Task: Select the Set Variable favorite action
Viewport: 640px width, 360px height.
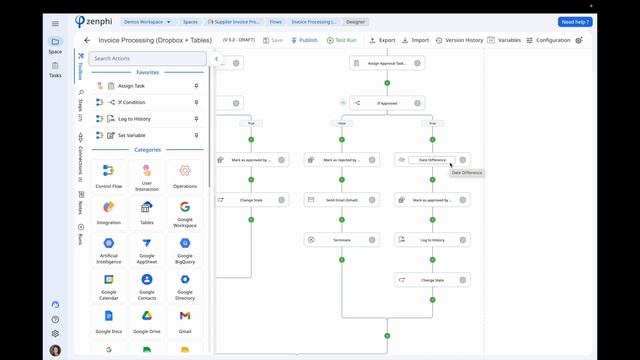Action: [x=148, y=135]
